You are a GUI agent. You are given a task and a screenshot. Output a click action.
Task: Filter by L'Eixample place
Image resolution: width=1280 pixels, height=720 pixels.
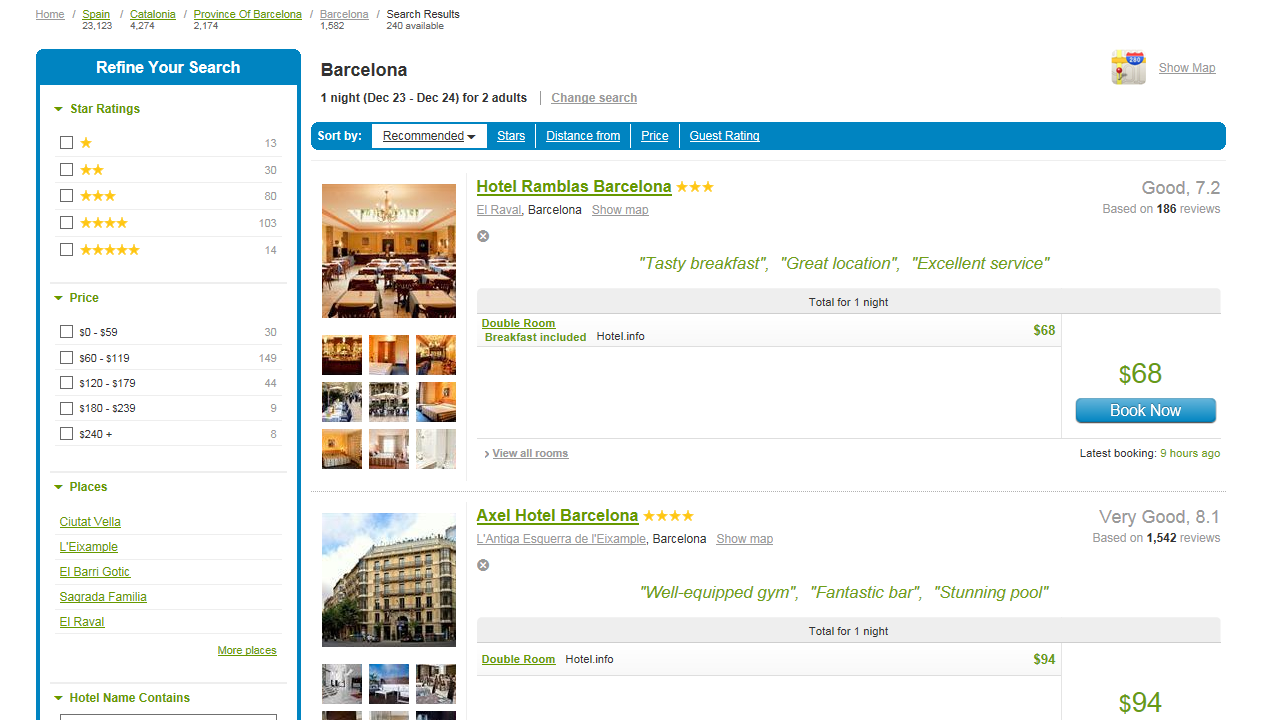click(89, 547)
